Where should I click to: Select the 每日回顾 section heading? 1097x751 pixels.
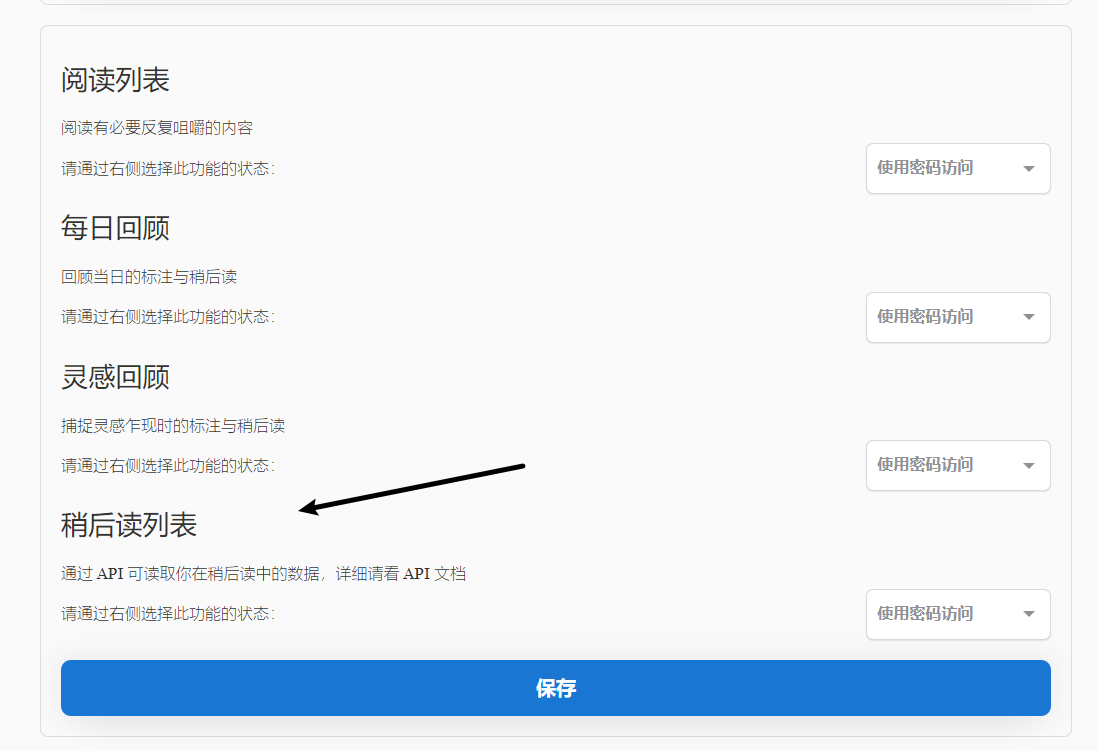113,228
